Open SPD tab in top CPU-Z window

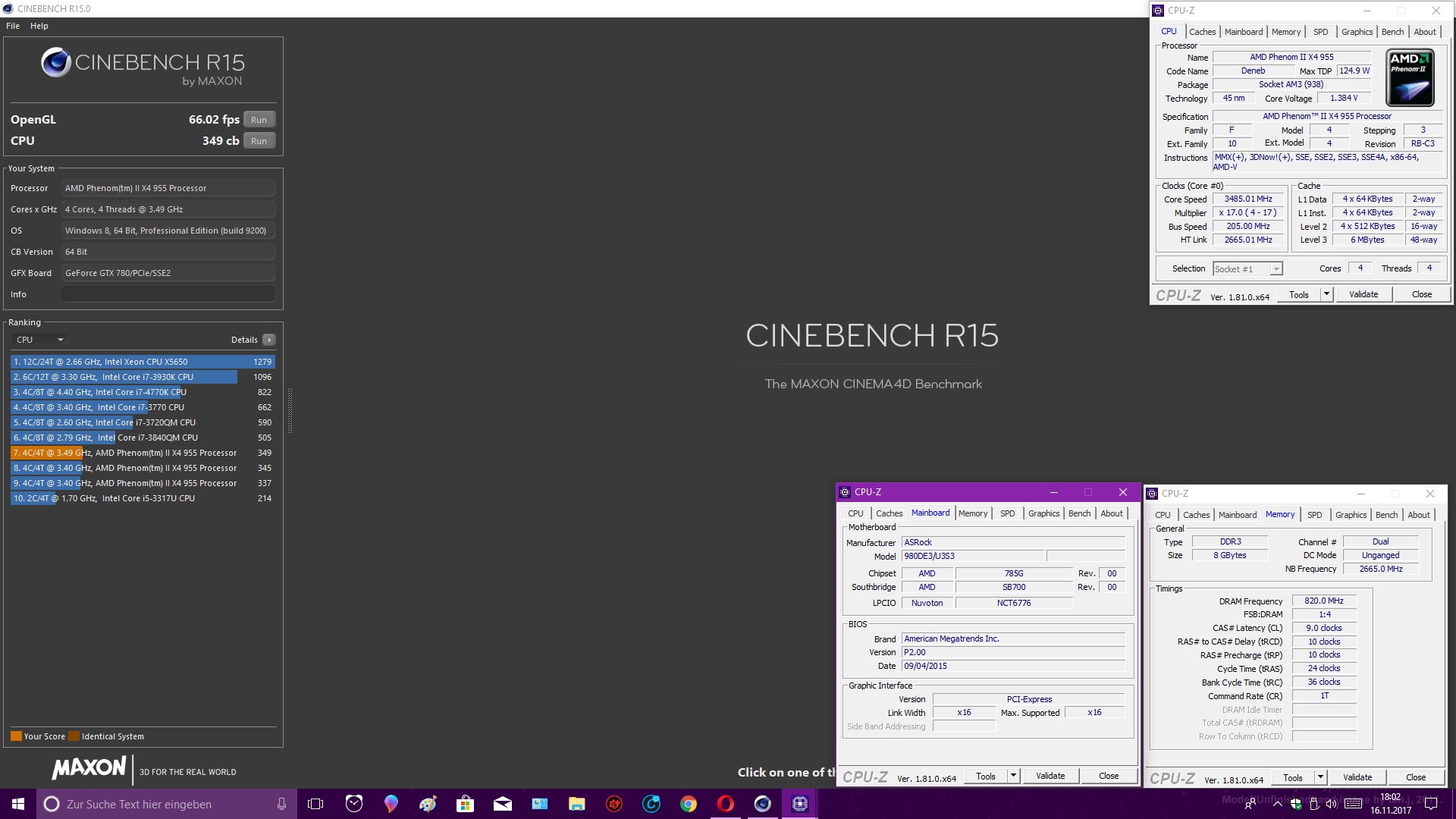pyautogui.click(x=1320, y=32)
